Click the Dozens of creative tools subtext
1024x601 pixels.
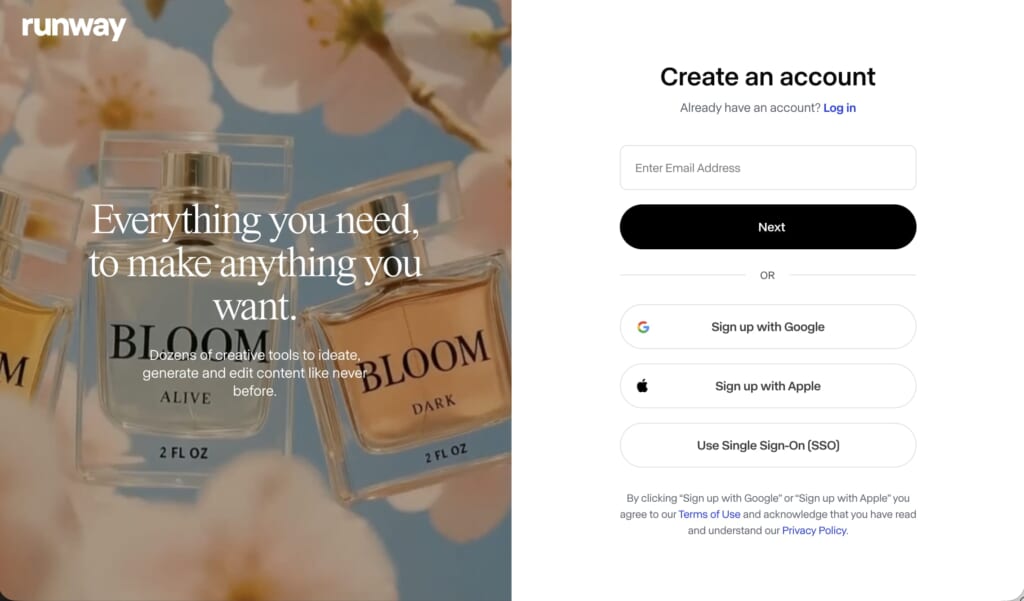coord(255,373)
